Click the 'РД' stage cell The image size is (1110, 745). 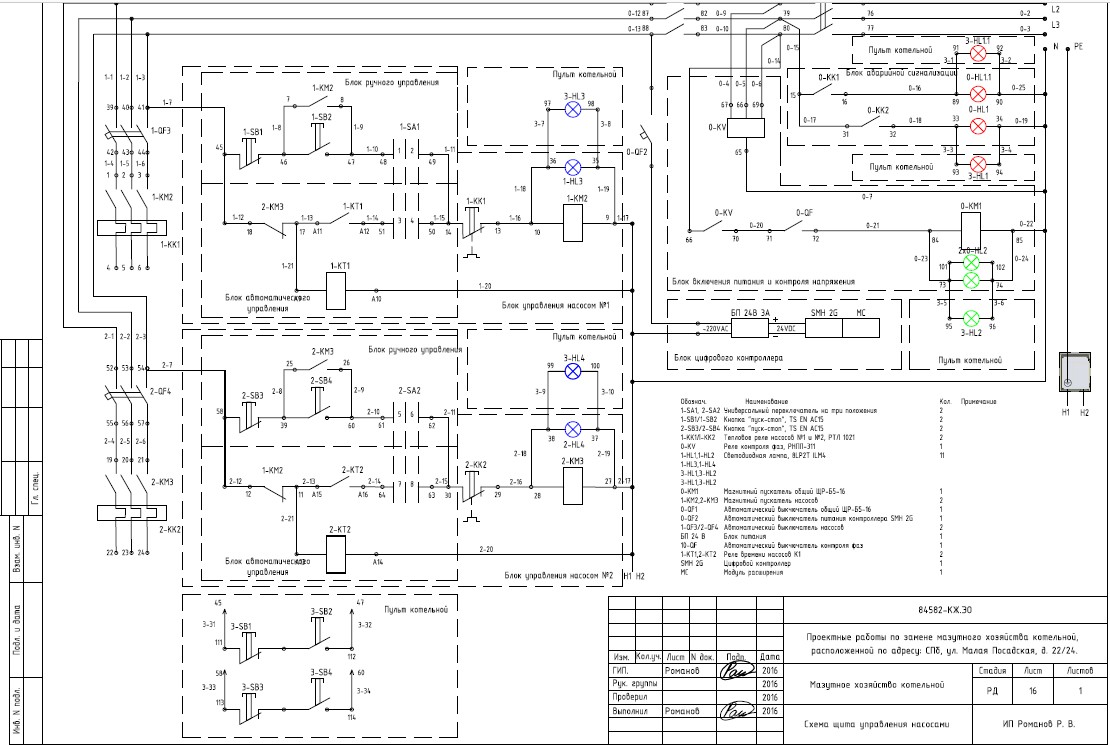992,690
